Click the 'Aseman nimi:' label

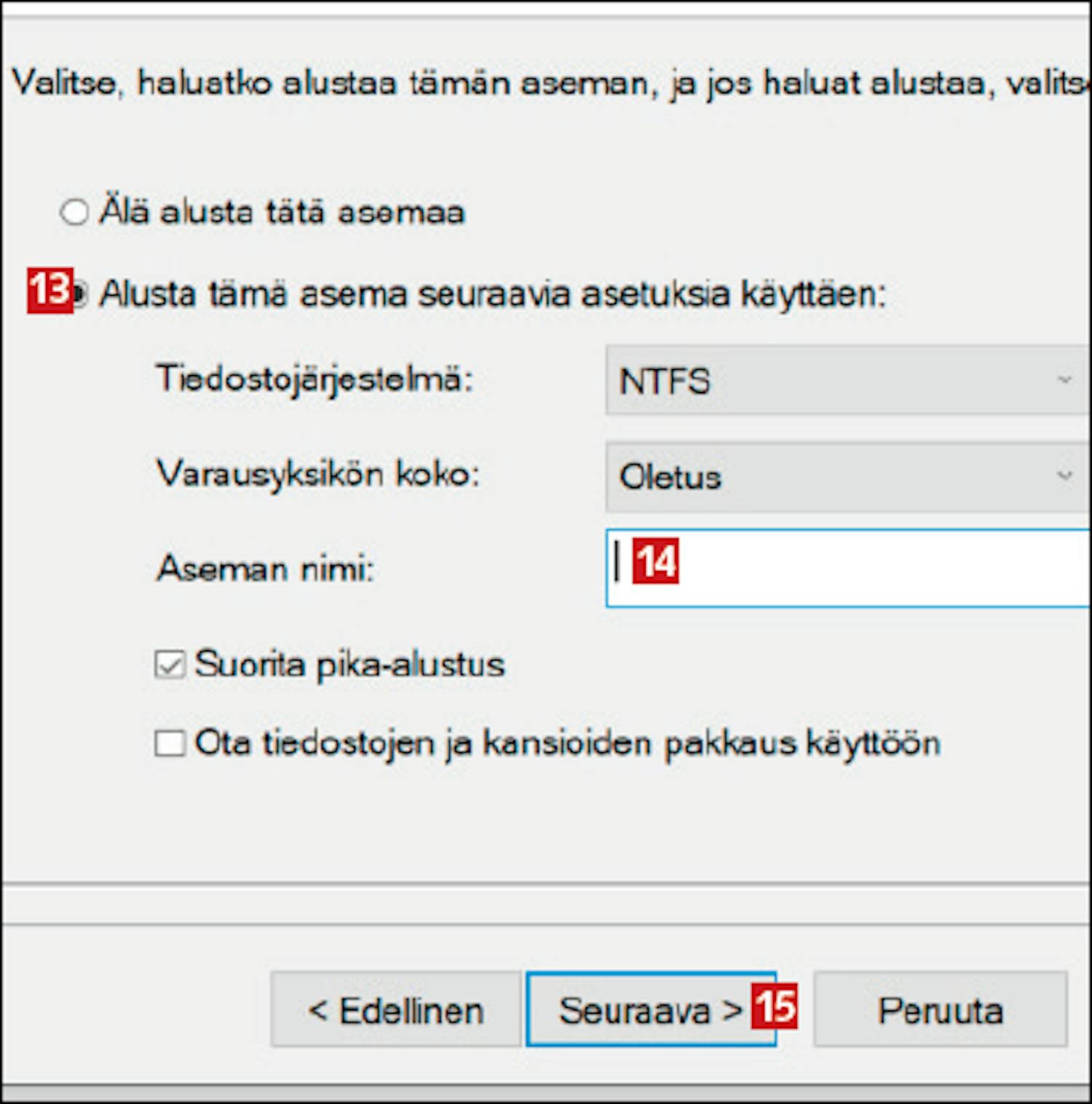(265, 568)
